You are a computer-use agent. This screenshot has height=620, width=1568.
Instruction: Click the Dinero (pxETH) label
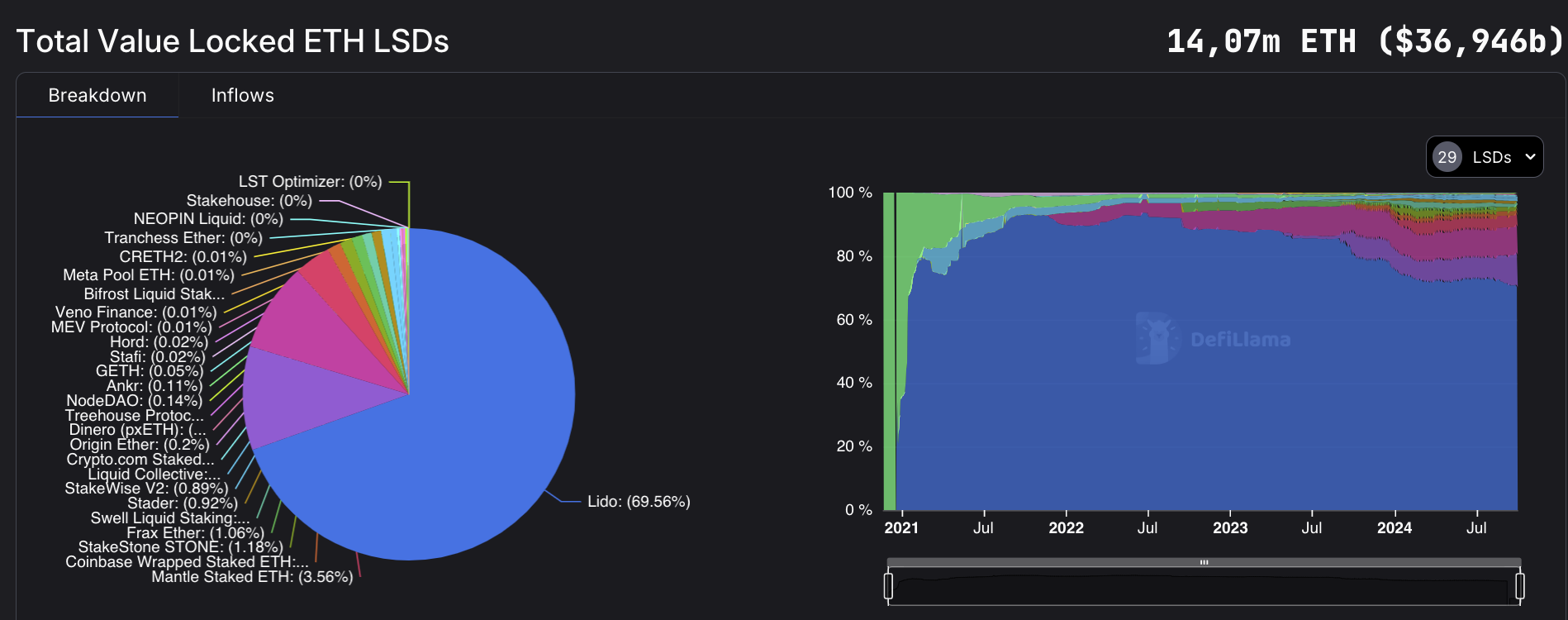tap(138, 430)
